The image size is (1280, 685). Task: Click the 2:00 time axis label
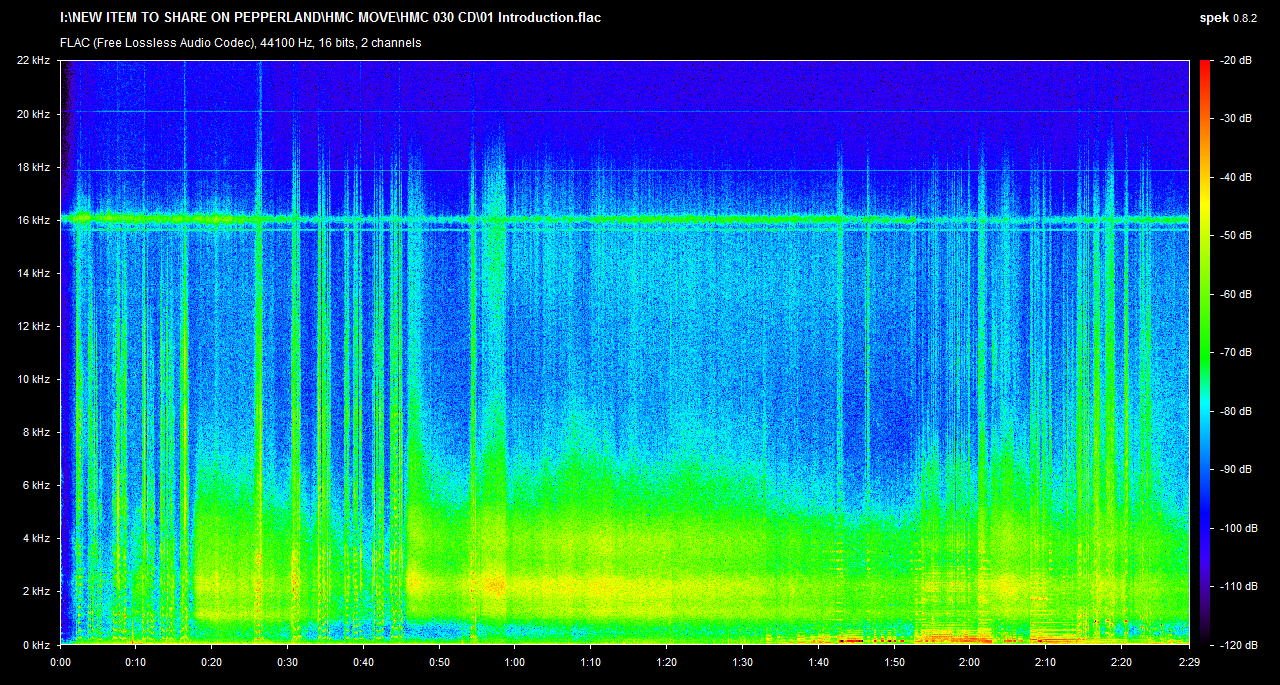click(x=969, y=662)
